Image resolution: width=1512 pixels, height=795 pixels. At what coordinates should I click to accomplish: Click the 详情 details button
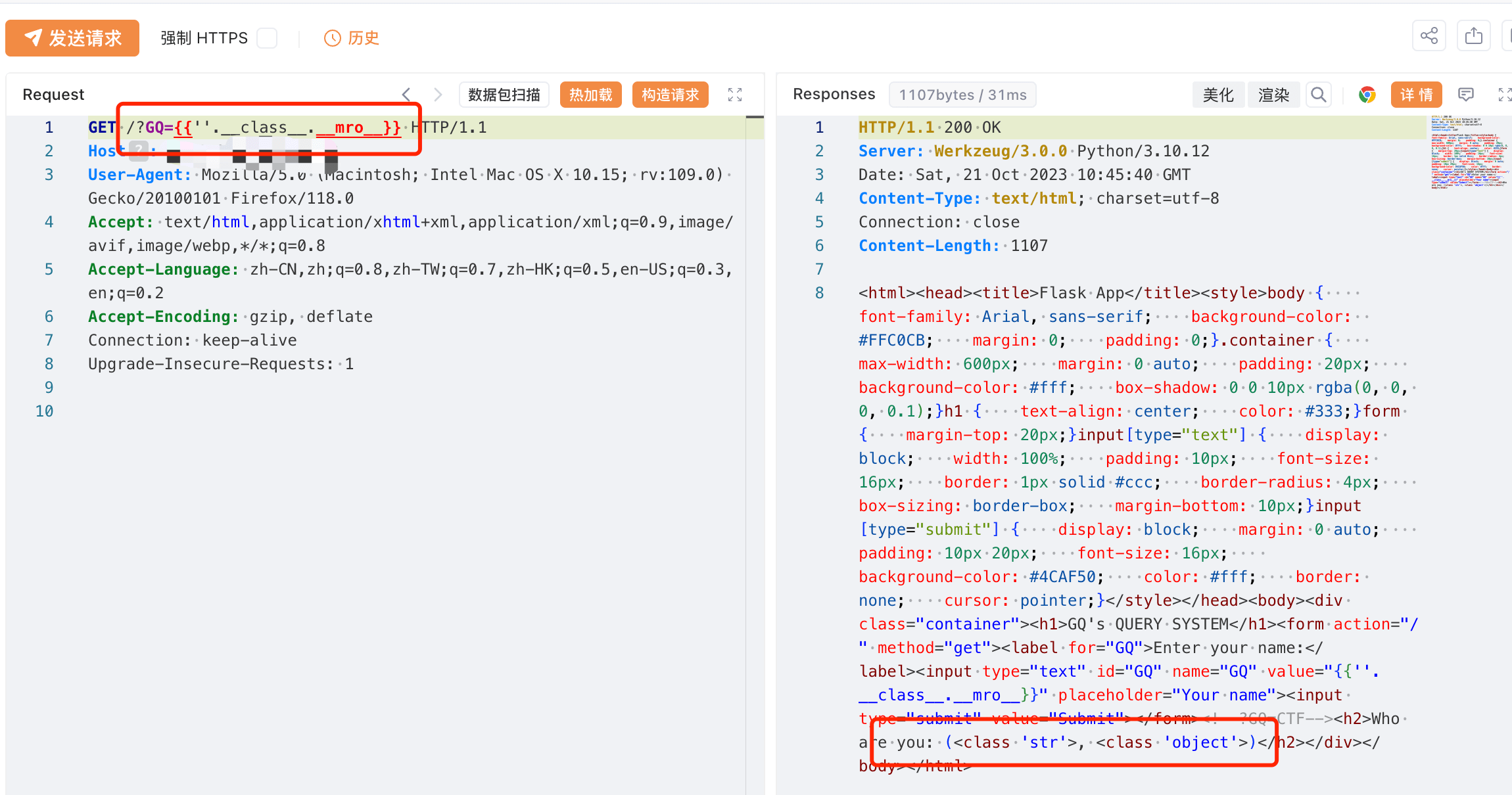pos(1416,95)
